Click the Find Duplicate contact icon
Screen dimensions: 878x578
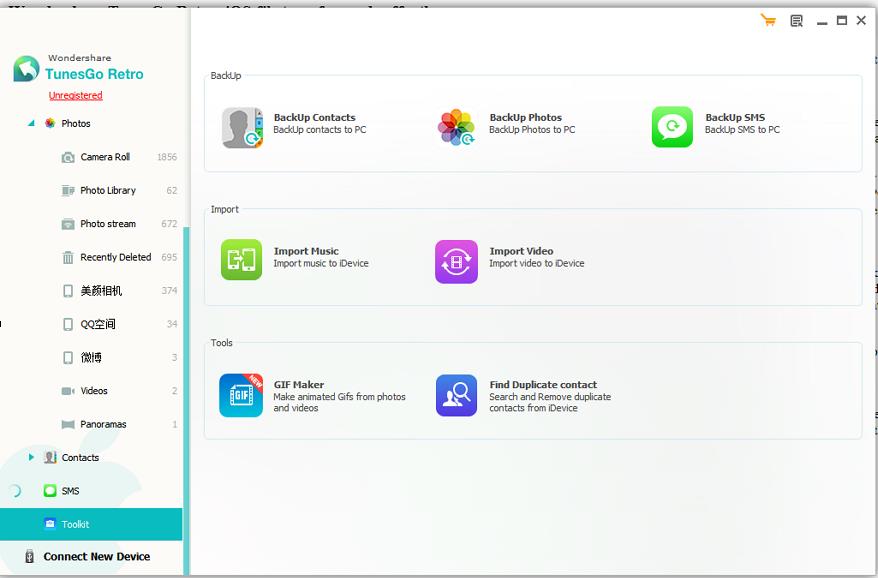(x=457, y=395)
